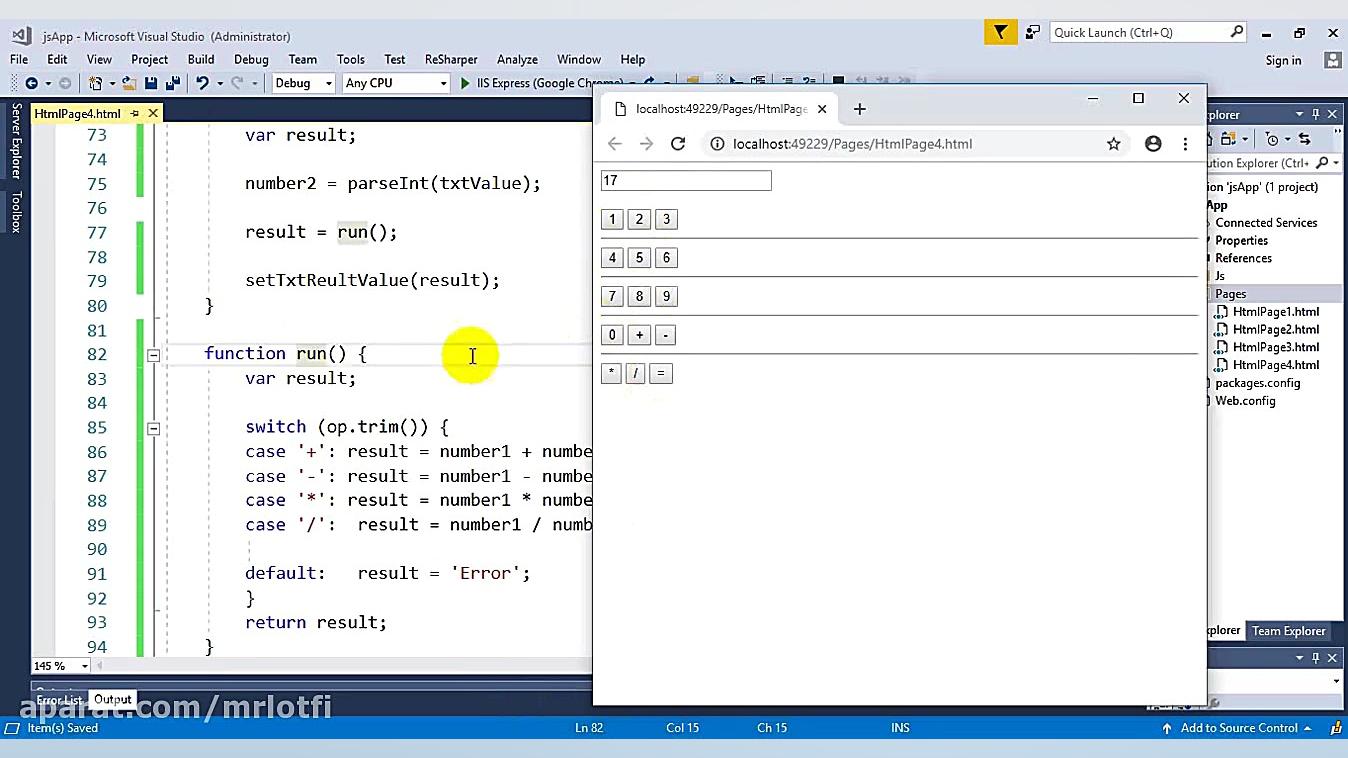The image size is (1348, 758).
Task: Click the 0 button on the calculator page
Action: tap(612, 335)
